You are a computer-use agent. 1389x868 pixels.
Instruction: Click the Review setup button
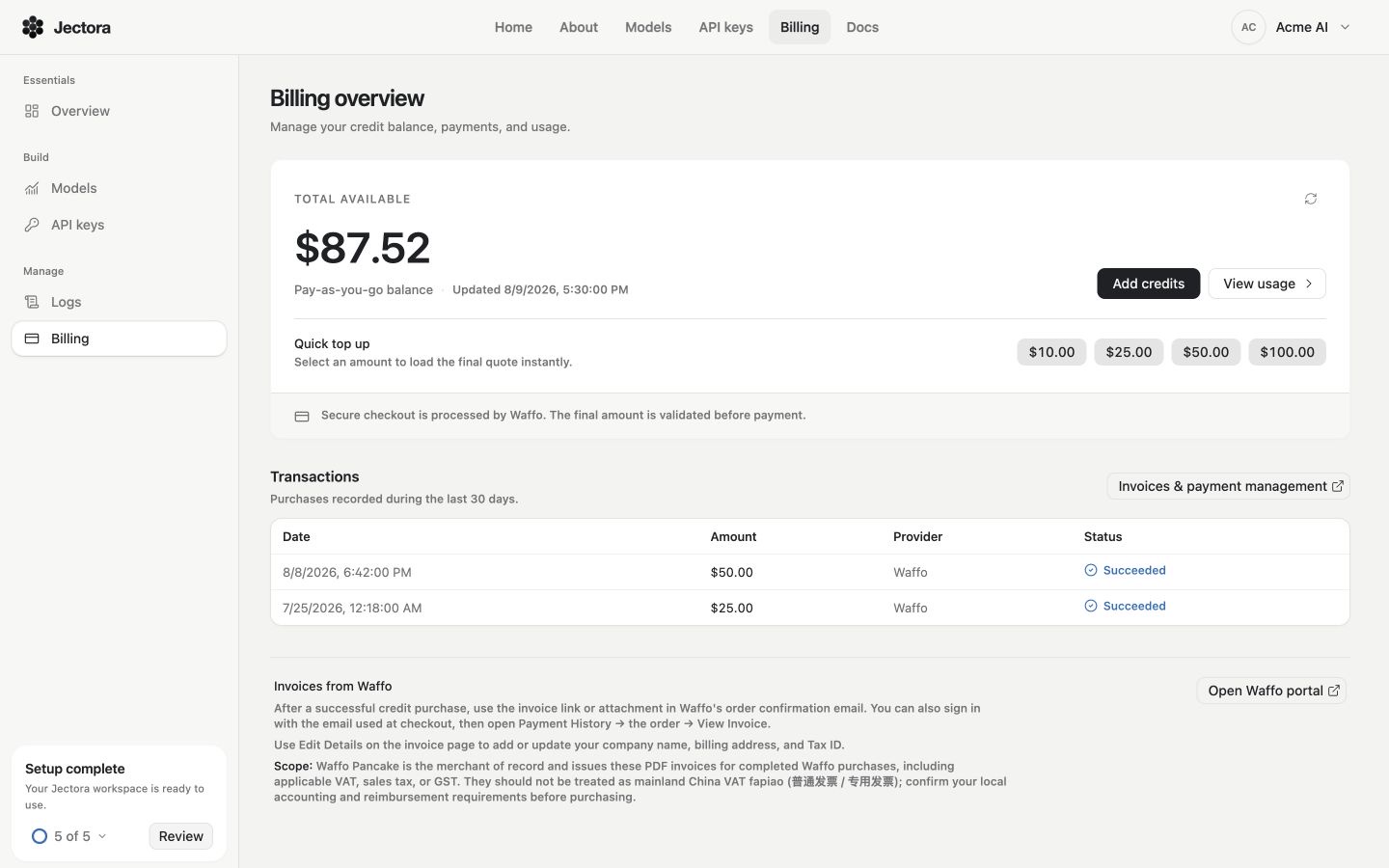pyautogui.click(x=181, y=836)
